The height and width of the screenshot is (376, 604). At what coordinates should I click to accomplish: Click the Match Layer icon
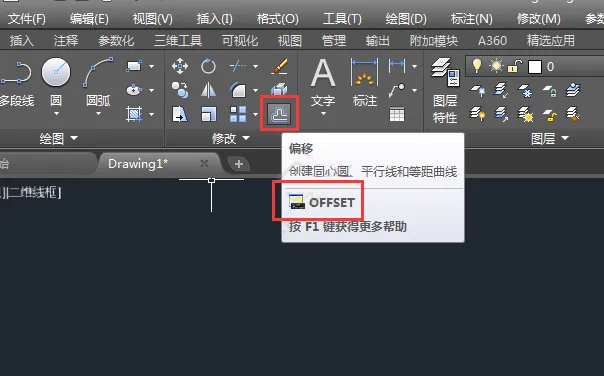click(x=574, y=114)
